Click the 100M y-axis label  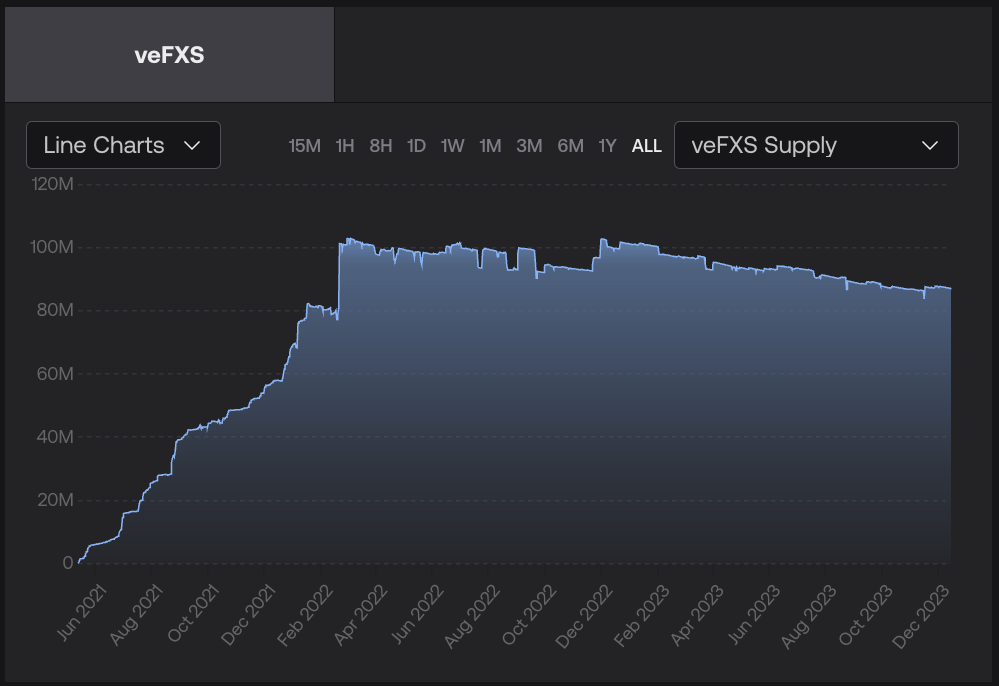(x=54, y=247)
